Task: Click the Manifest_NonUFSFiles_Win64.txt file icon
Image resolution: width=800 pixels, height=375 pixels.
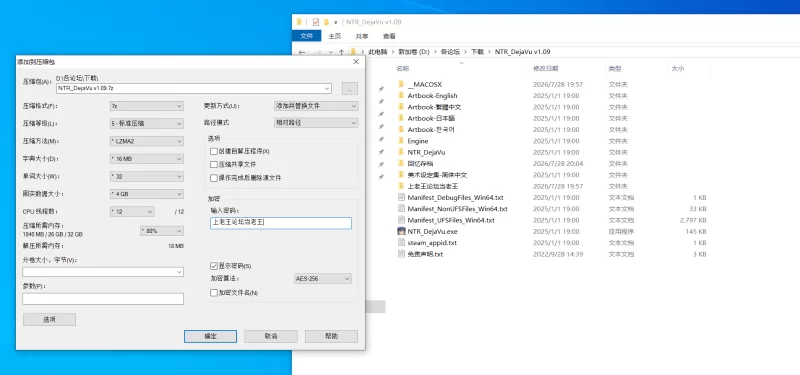Action: 401,209
